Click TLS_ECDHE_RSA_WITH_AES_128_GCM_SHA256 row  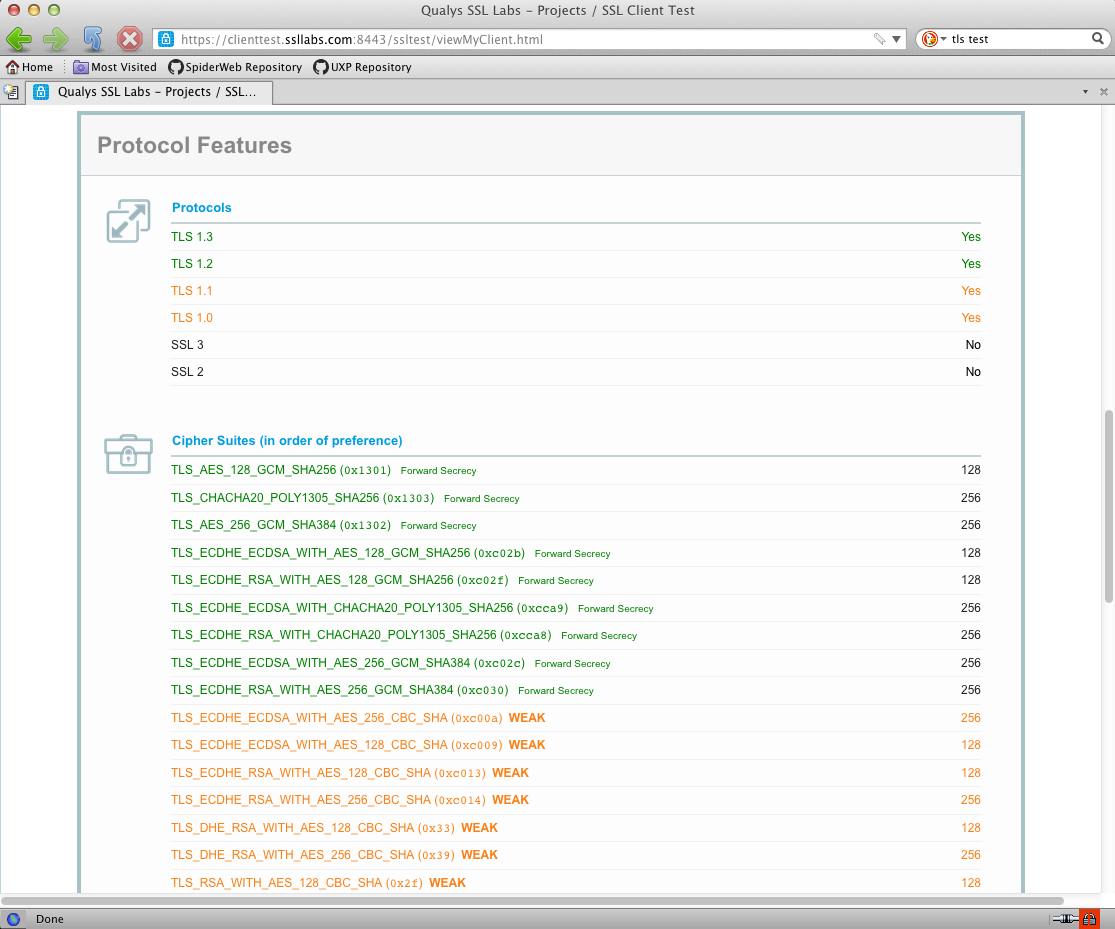point(575,580)
